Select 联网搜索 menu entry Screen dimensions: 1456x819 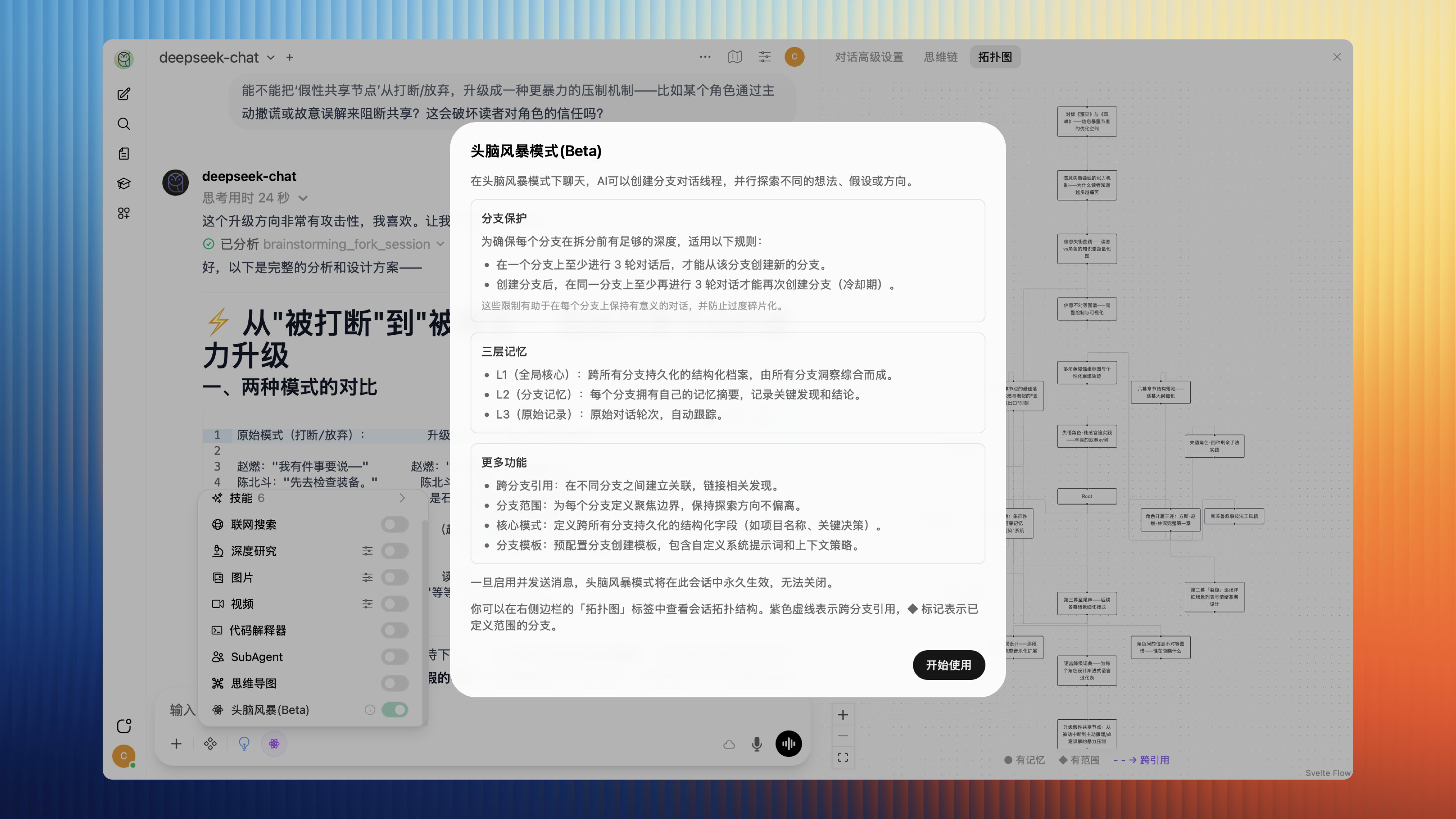pyautogui.click(x=310, y=524)
